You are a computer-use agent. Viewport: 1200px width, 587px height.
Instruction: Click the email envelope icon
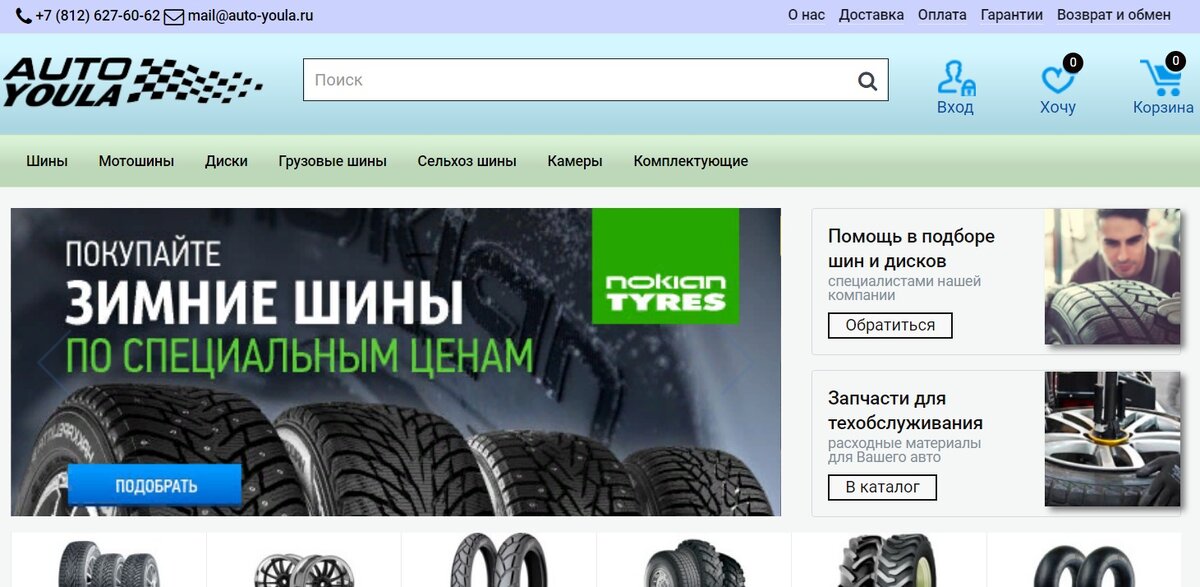[174, 16]
